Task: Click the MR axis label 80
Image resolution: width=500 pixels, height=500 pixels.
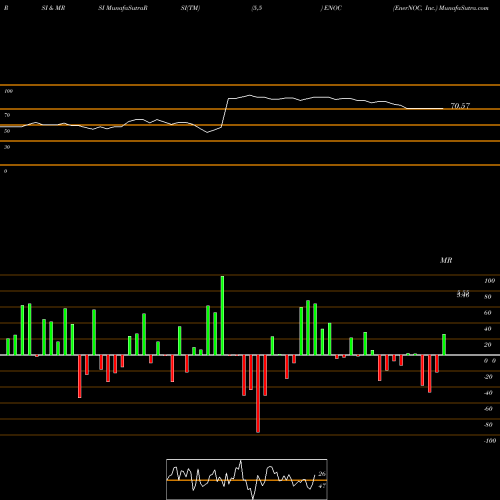Action: [x=488, y=297]
